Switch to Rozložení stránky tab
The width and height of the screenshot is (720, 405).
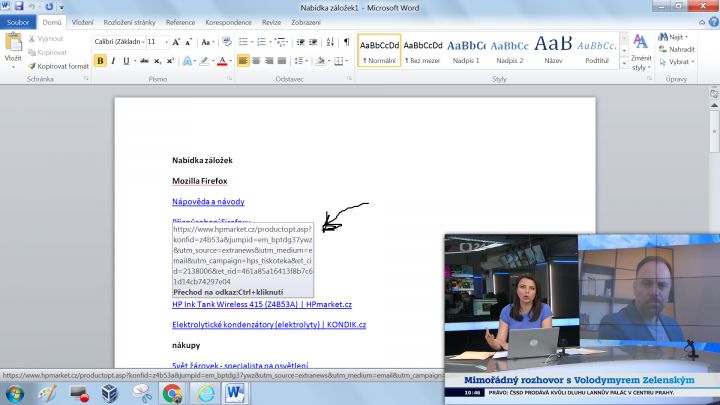click(x=129, y=22)
